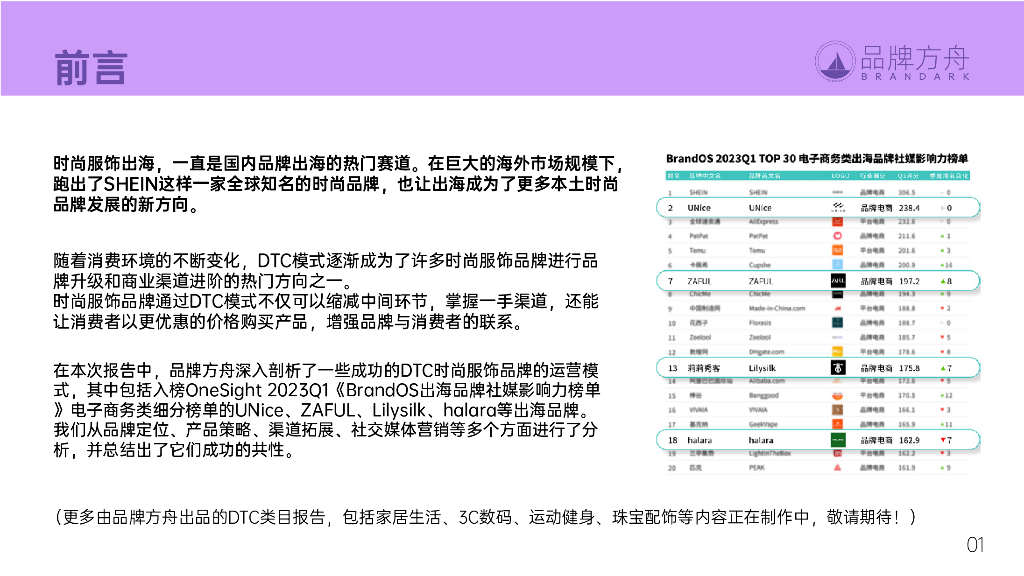Click the red down arrow in halara row
1024x576 pixels.
coord(943,440)
